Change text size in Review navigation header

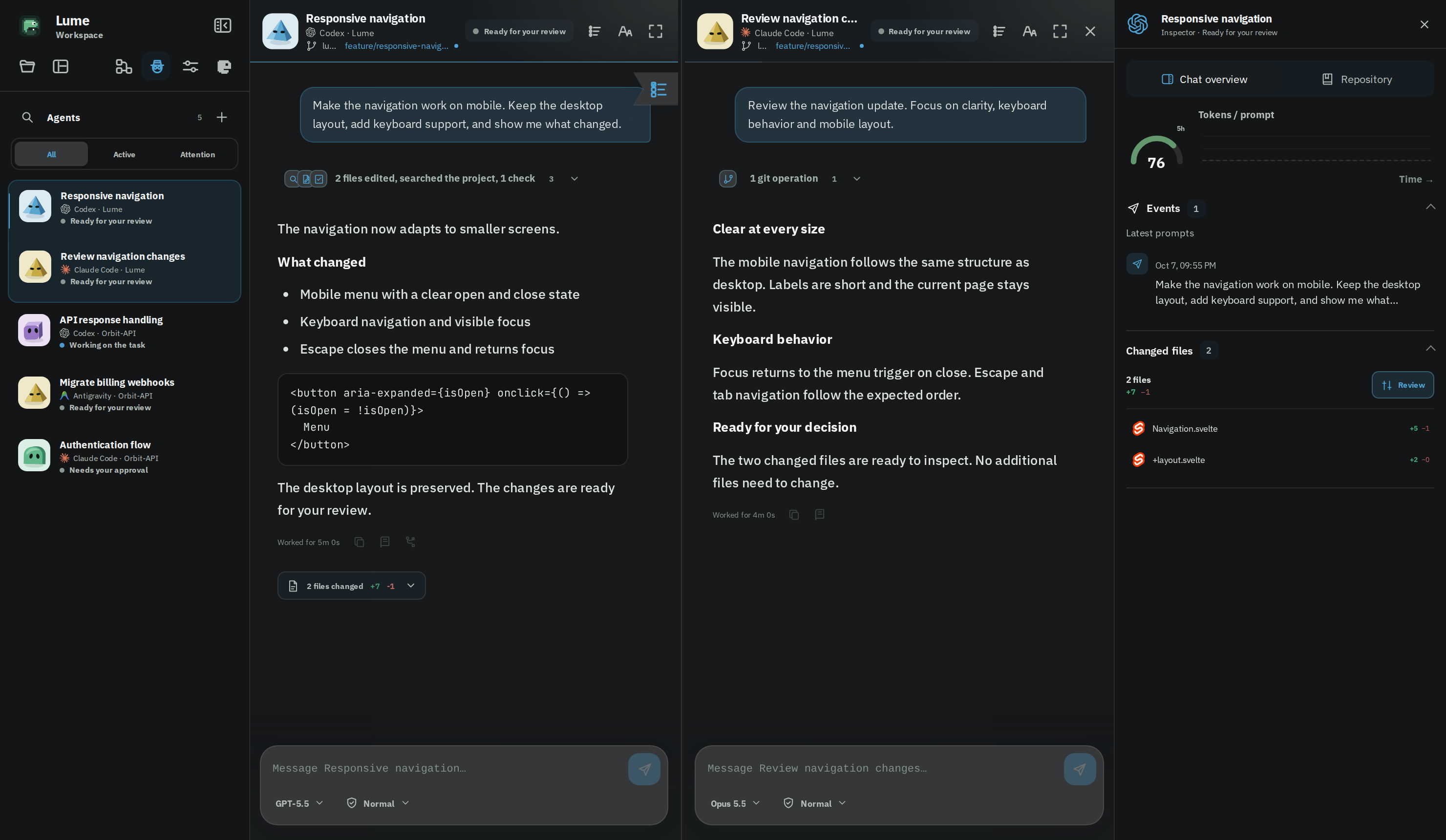coord(1029,32)
